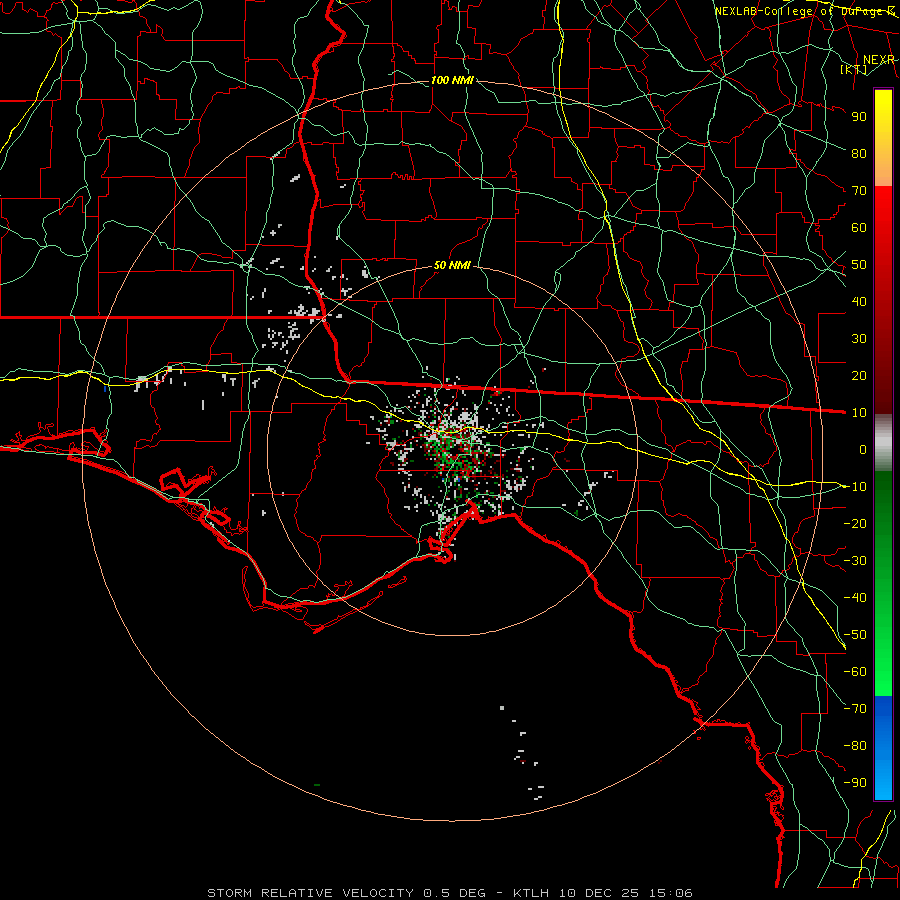Screen dimensions: 900x900
Task: Pick the dark blue segment of the color bar
Action: [883, 717]
